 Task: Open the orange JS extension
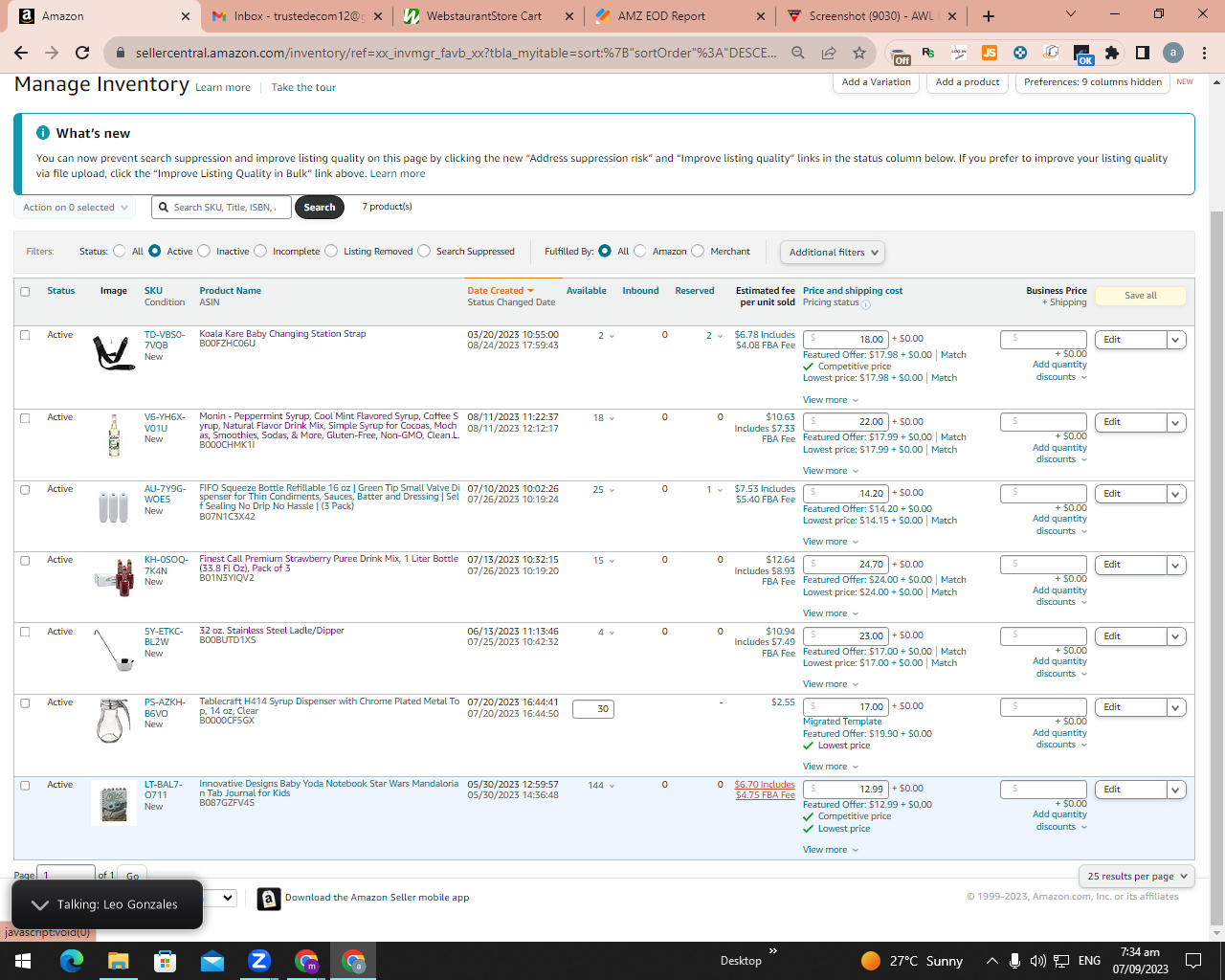(990, 53)
